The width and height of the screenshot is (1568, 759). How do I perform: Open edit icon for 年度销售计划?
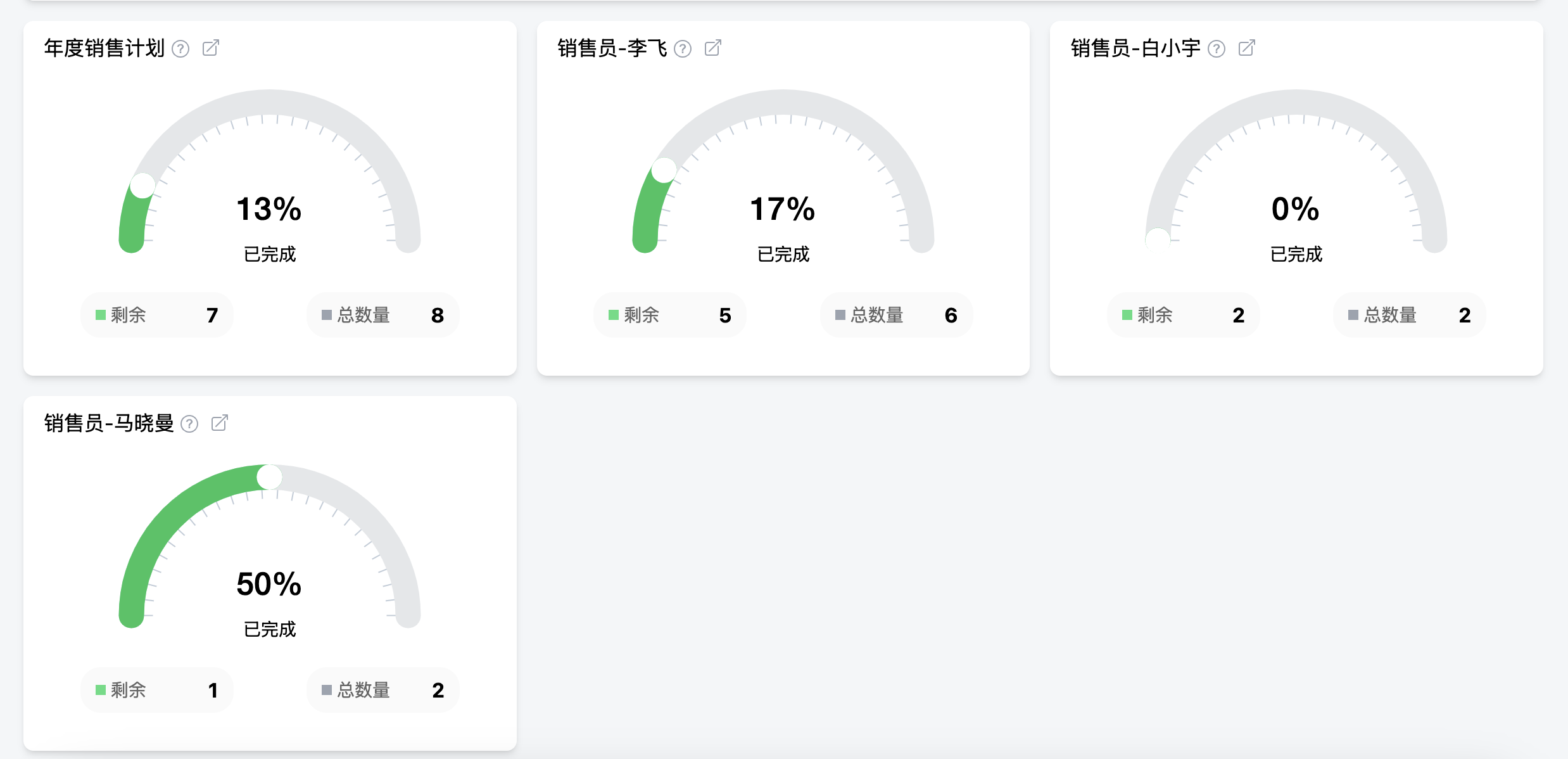pos(211,48)
